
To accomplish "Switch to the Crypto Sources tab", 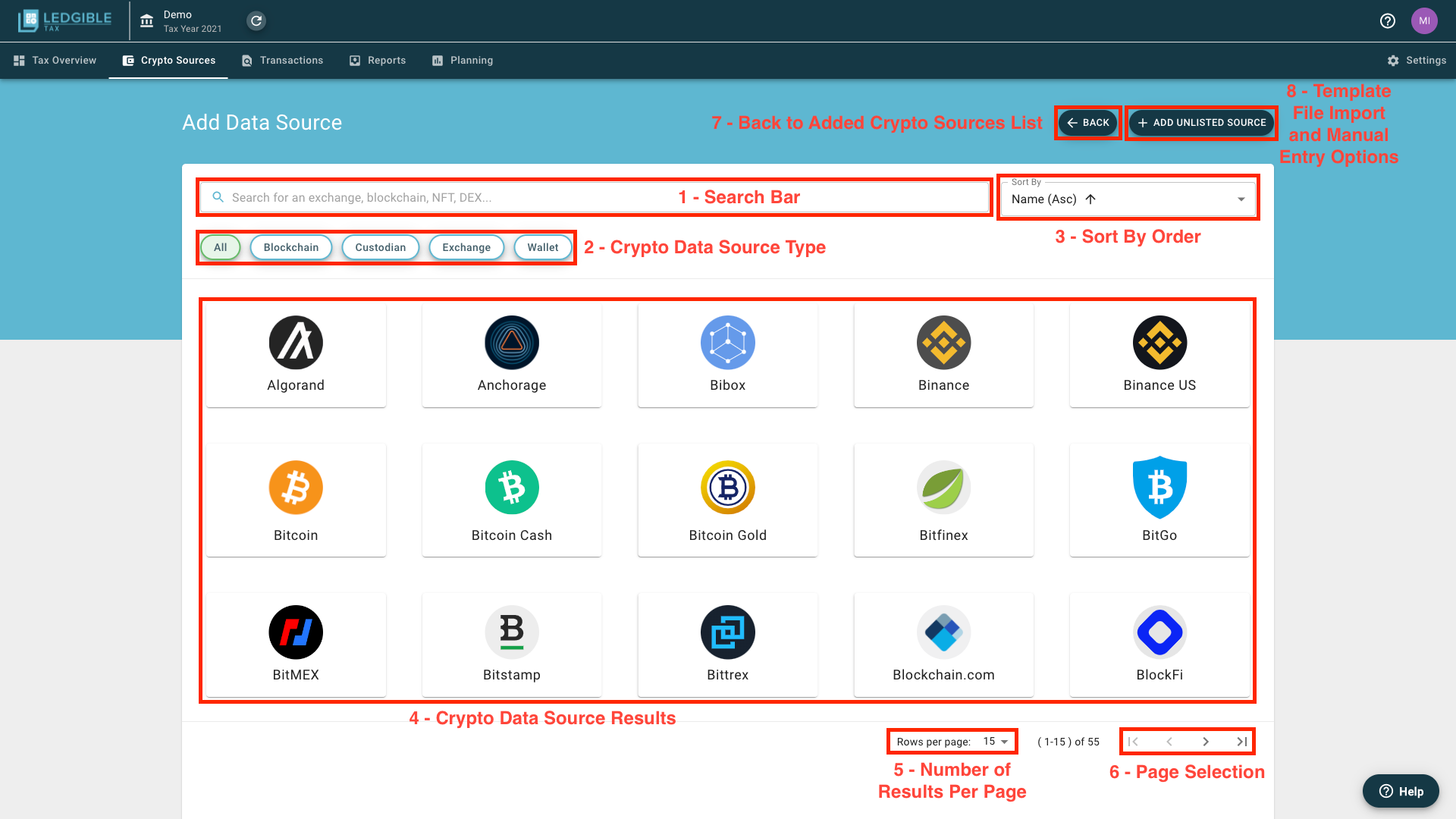I will (168, 61).
